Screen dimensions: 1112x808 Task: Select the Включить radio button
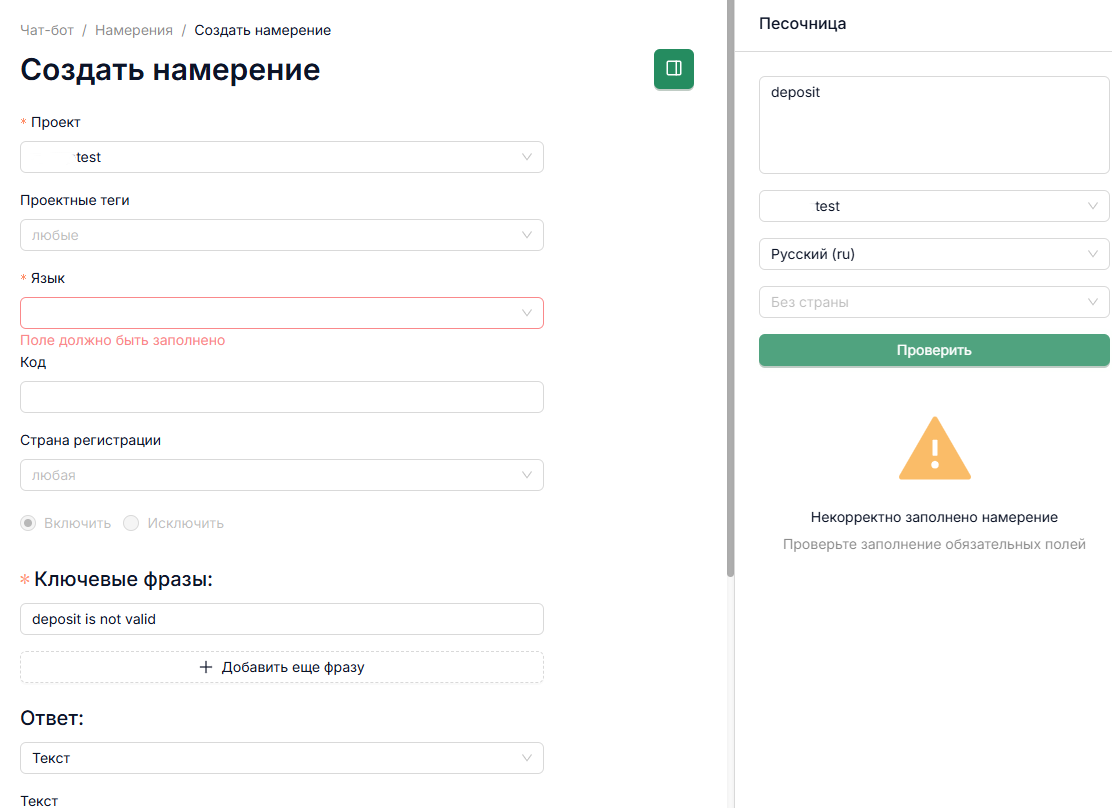click(x=28, y=523)
